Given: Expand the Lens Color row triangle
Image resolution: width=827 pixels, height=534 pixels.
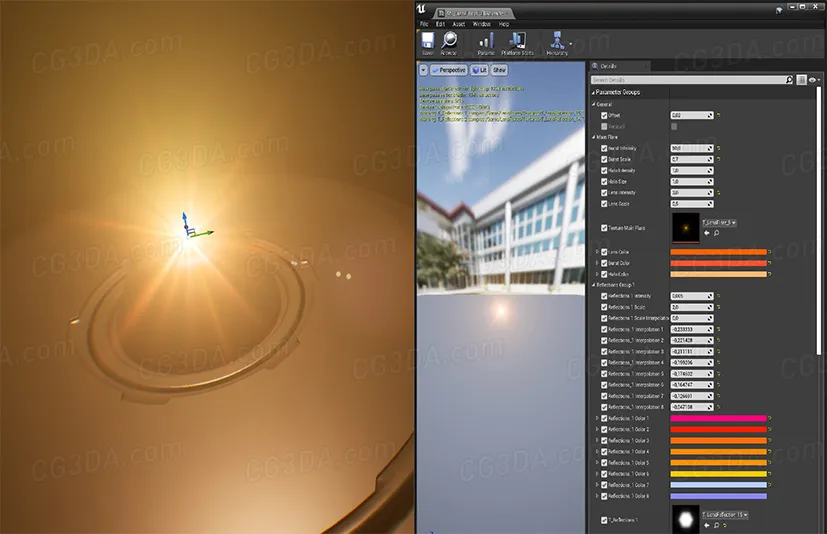Looking at the screenshot, I should point(597,252).
